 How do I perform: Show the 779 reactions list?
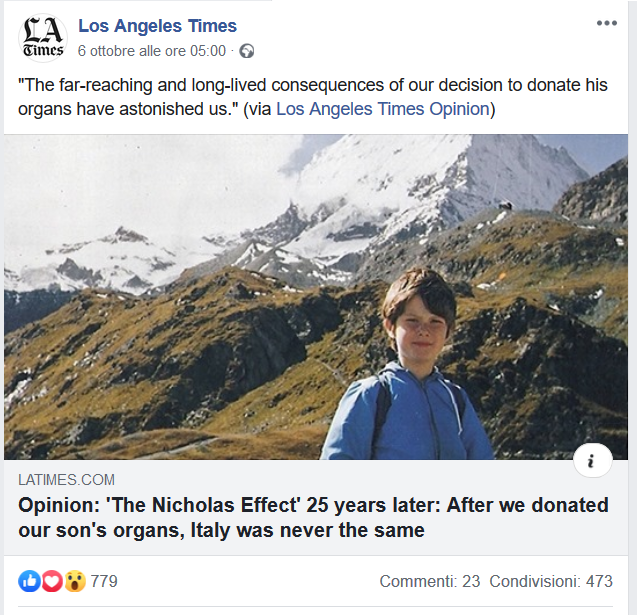pos(104,581)
